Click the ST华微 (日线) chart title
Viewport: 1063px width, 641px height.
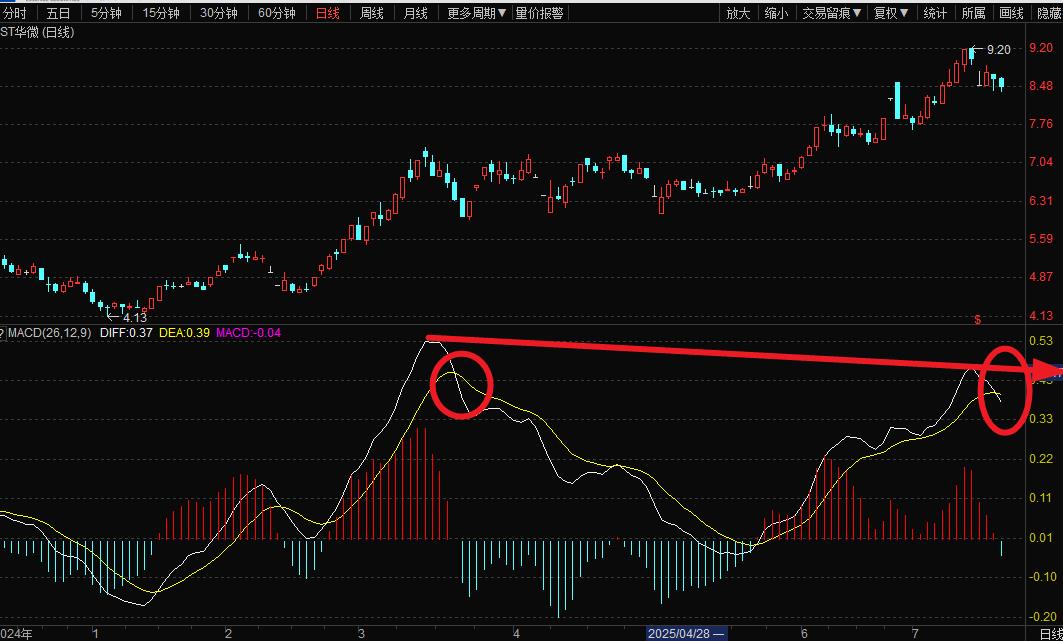[x=37, y=33]
